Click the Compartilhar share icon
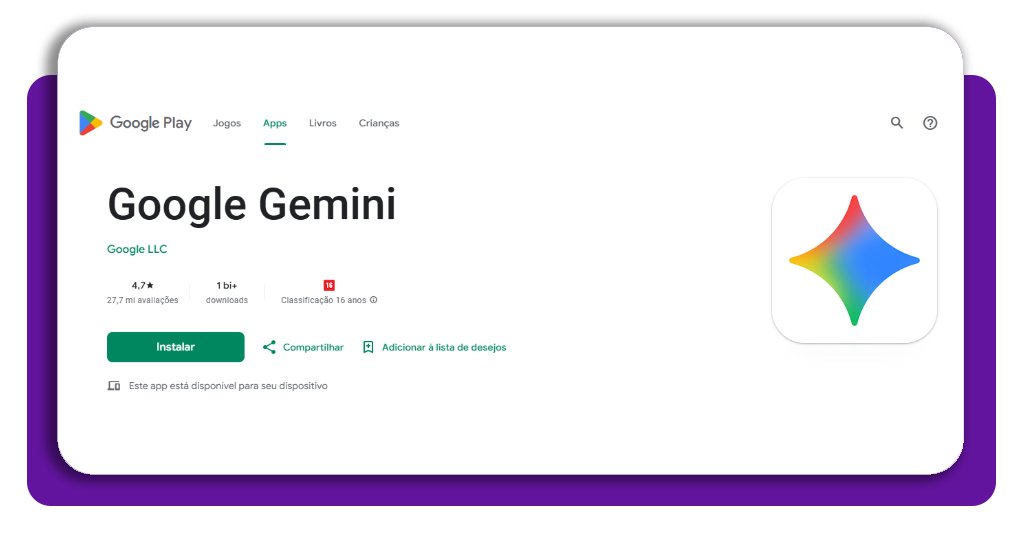1024x536 pixels. click(269, 347)
